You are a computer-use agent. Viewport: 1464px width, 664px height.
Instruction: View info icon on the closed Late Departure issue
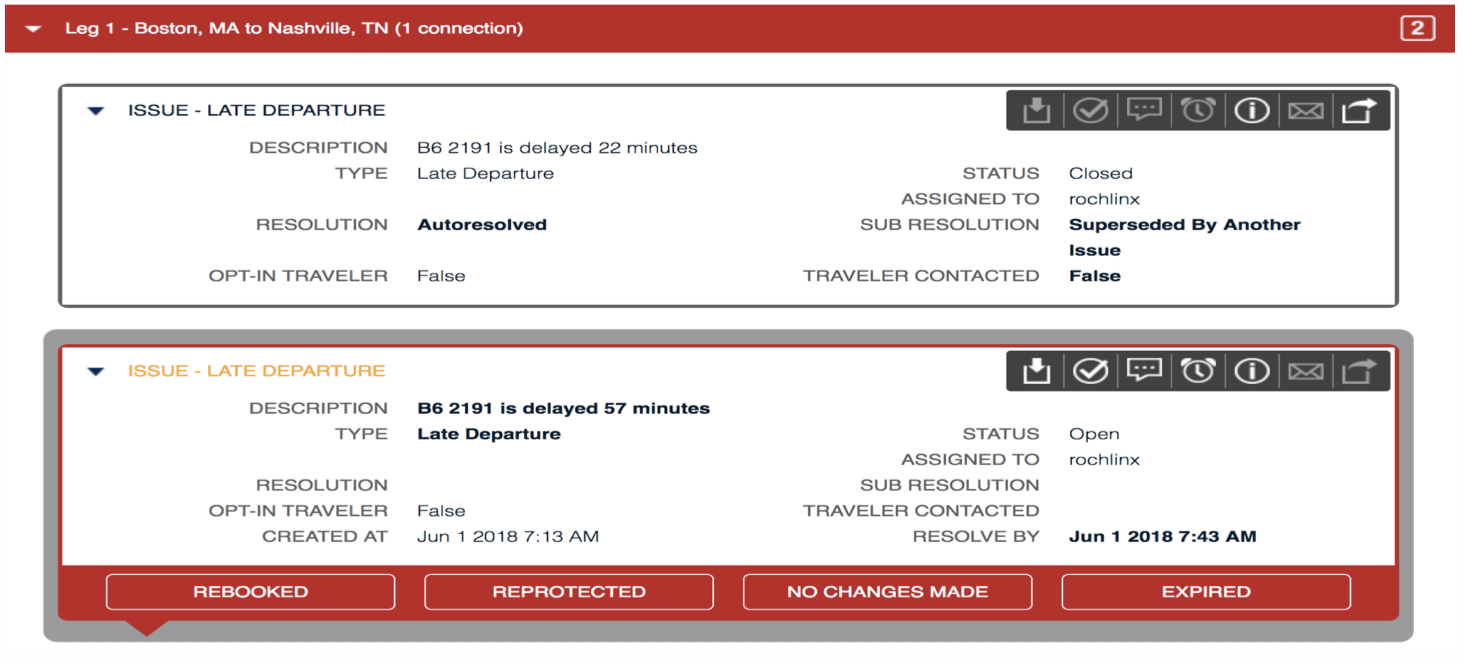tap(1252, 110)
